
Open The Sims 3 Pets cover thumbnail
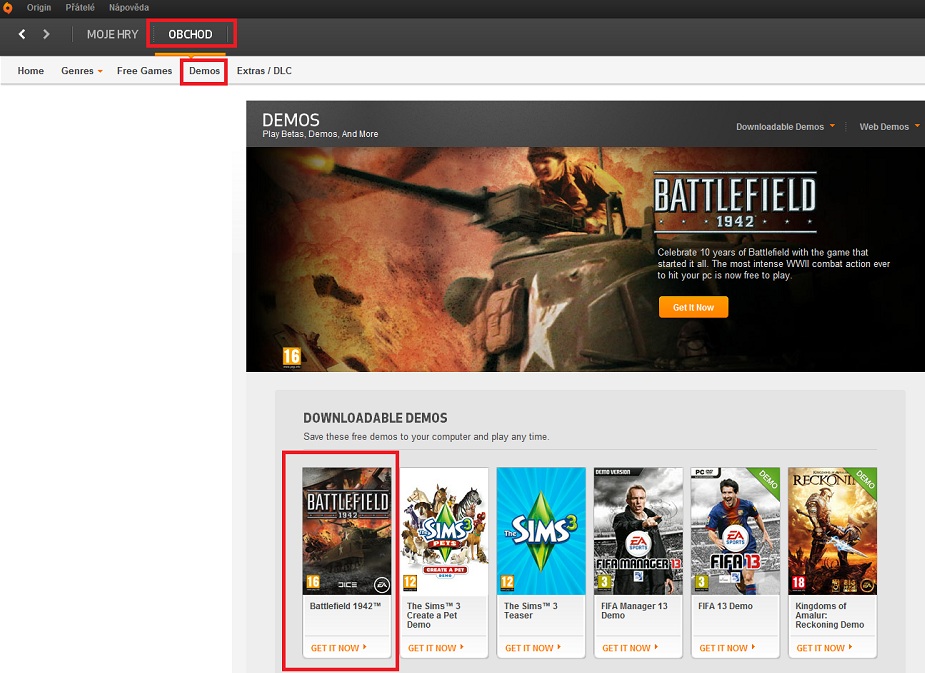pos(444,531)
